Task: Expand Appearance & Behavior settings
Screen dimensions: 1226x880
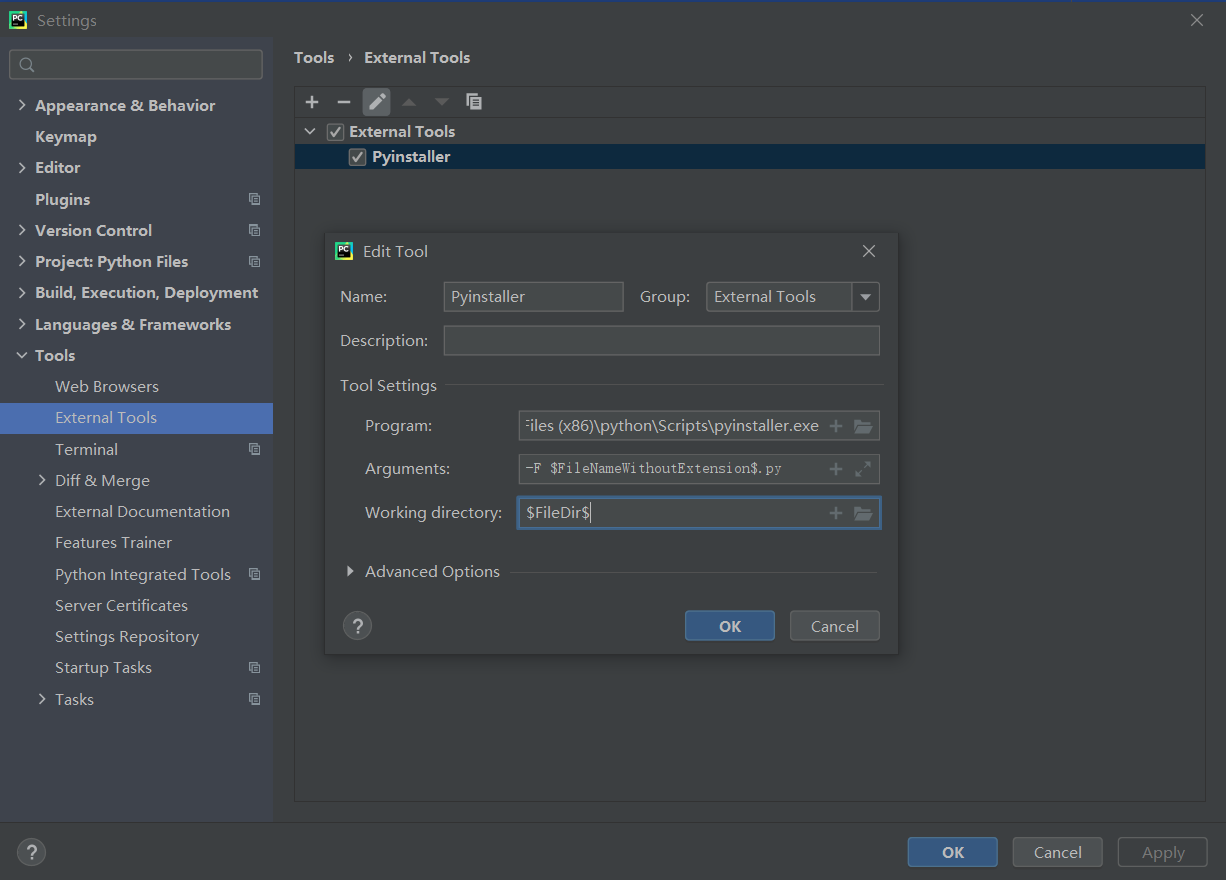Action: [22, 105]
